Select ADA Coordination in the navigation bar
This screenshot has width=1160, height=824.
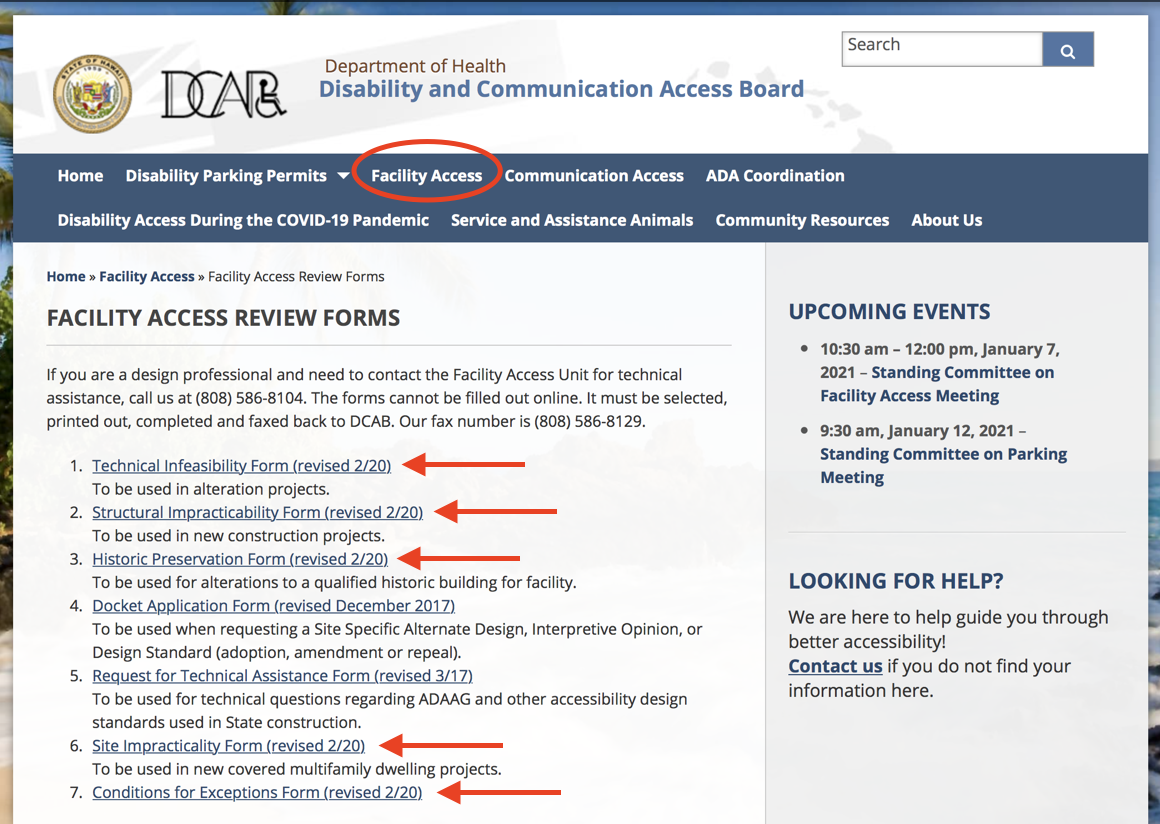pyautogui.click(x=775, y=176)
